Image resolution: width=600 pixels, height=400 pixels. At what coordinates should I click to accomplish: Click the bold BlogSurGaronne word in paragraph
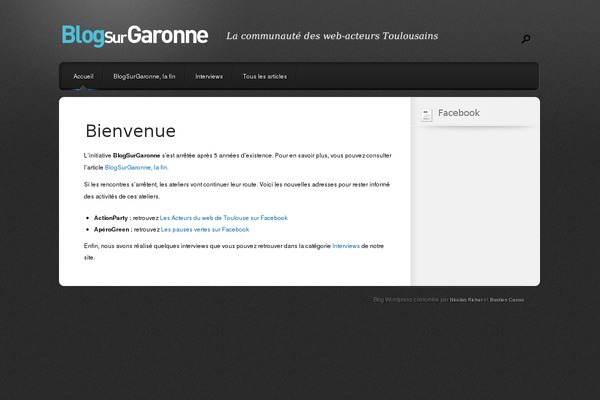[x=137, y=156]
